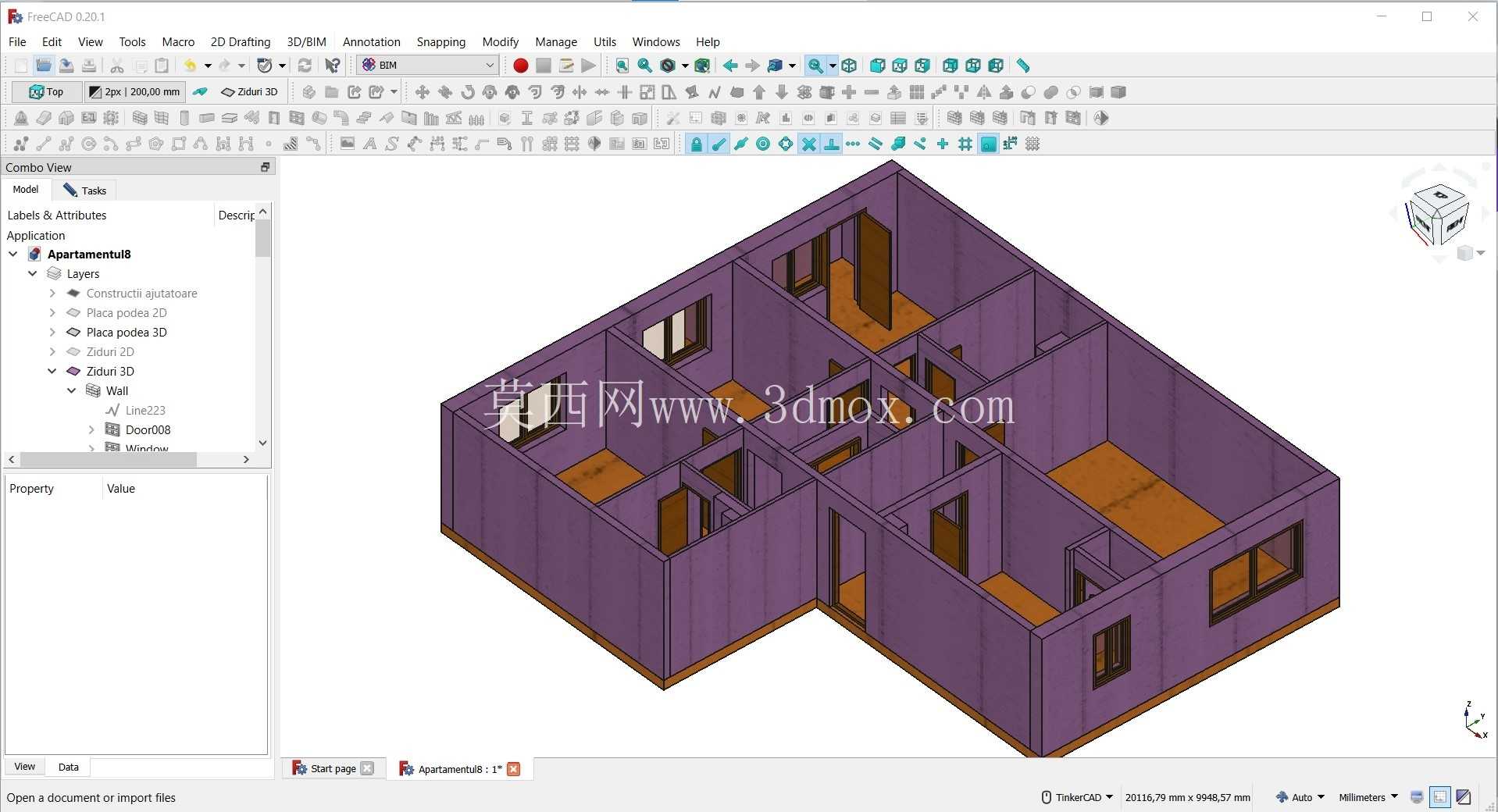Open the 3D/BIM menu
Image resolution: width=1498 pixels, height=812 pixels.
pyautogui.click(x=306, y=42)
